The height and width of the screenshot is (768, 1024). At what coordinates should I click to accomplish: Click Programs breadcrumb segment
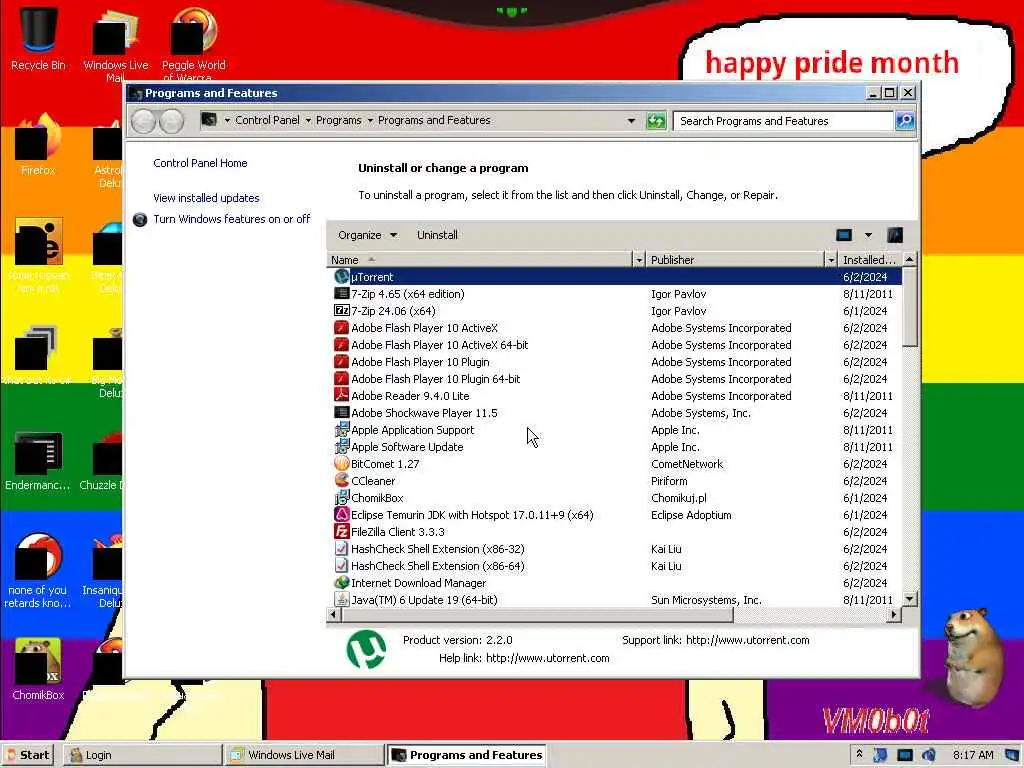click(338, 120)
